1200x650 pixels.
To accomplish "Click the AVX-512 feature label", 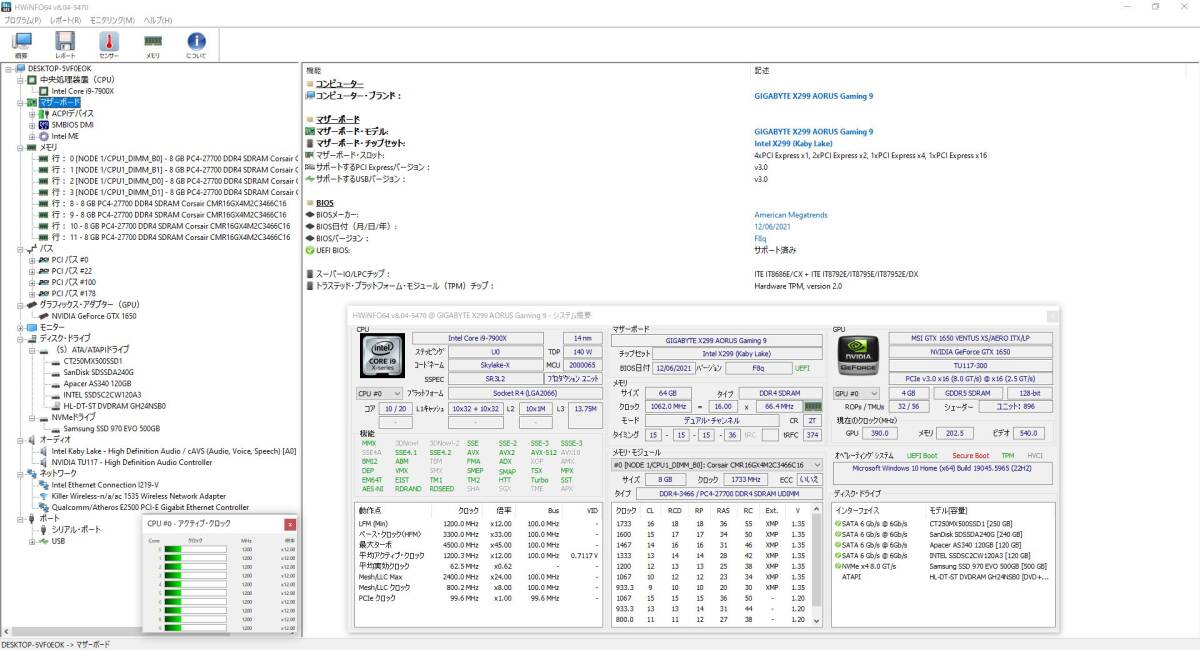I will (x=544, y=452).
